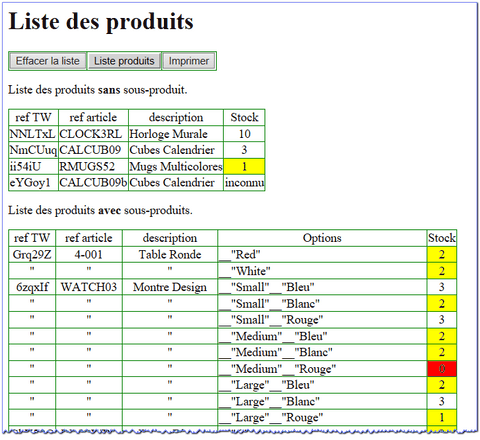Click the "Liste produits" button
Viewport: 480px width, 440px height.
coord(124,61)
